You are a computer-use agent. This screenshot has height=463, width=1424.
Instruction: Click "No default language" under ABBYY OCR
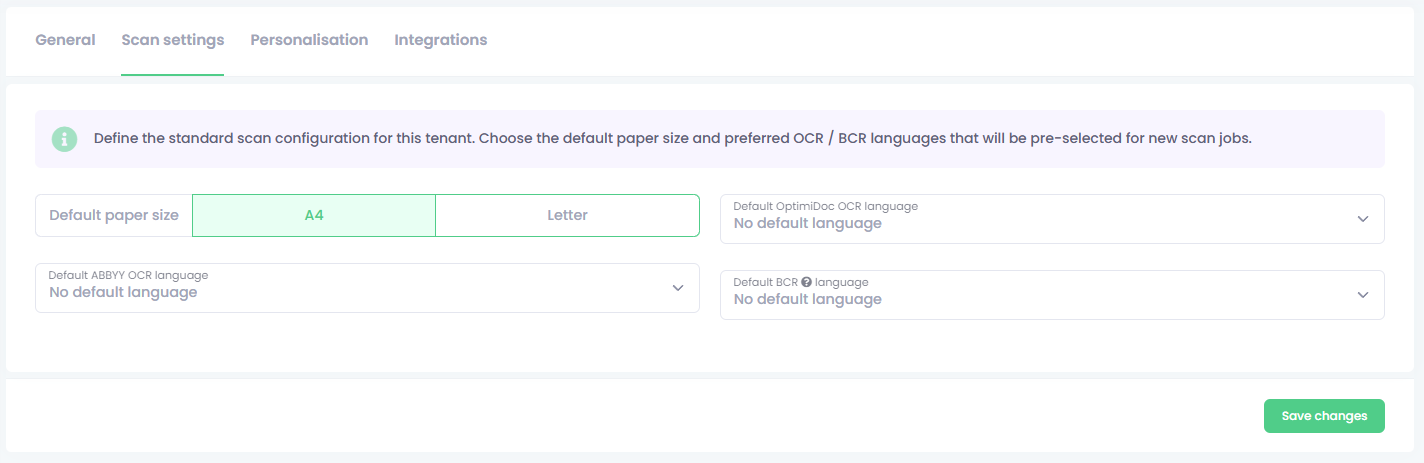tap(123, 293)
